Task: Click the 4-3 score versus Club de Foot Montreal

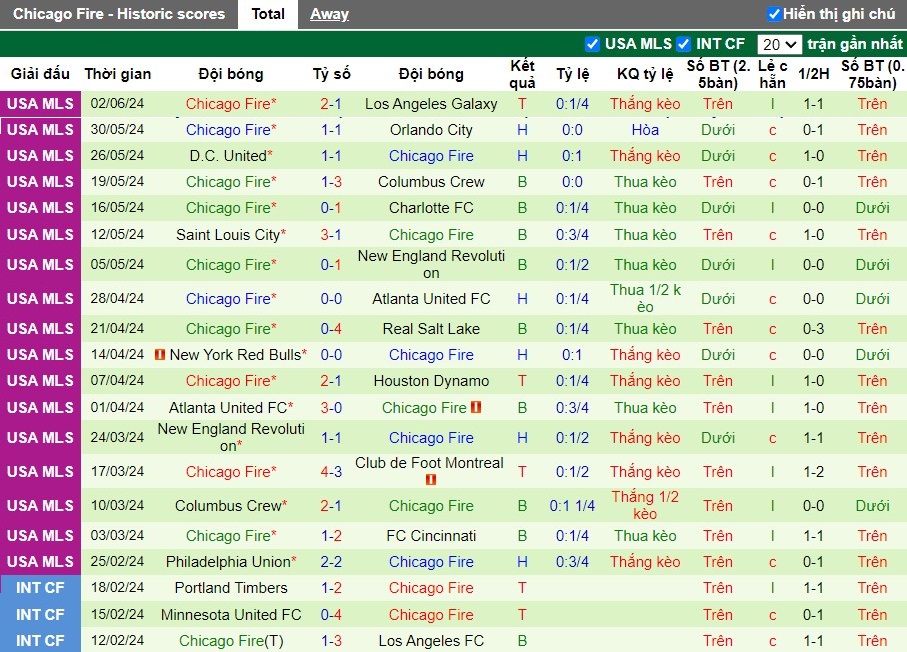Action: (331, 471)
